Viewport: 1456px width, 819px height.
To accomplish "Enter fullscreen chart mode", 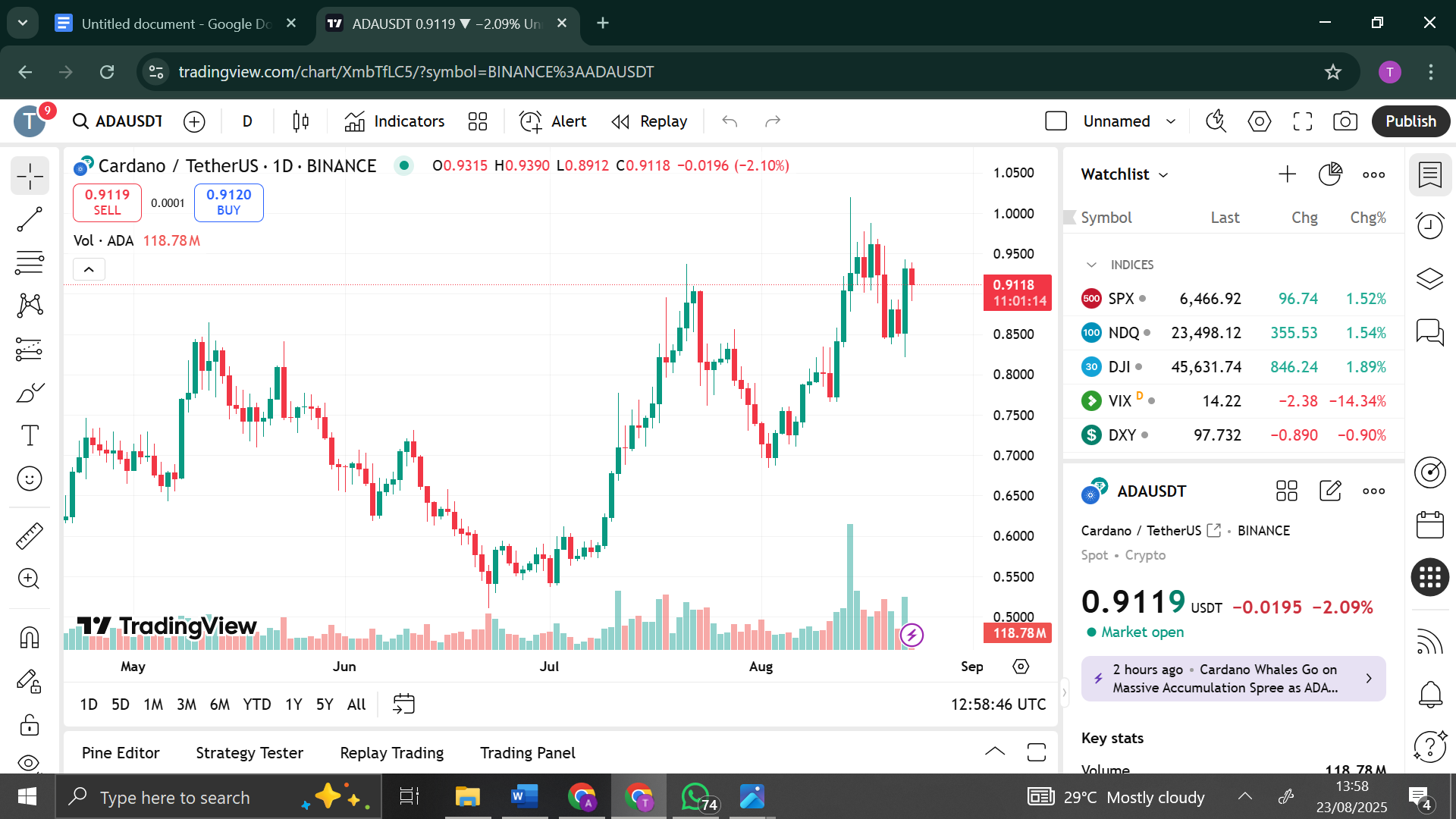I will pyautogui.click(x=1303, y=121).
